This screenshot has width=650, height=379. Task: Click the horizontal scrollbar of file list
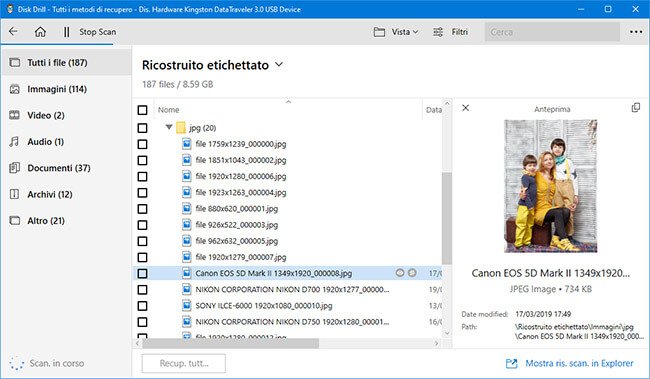(230, 343)
